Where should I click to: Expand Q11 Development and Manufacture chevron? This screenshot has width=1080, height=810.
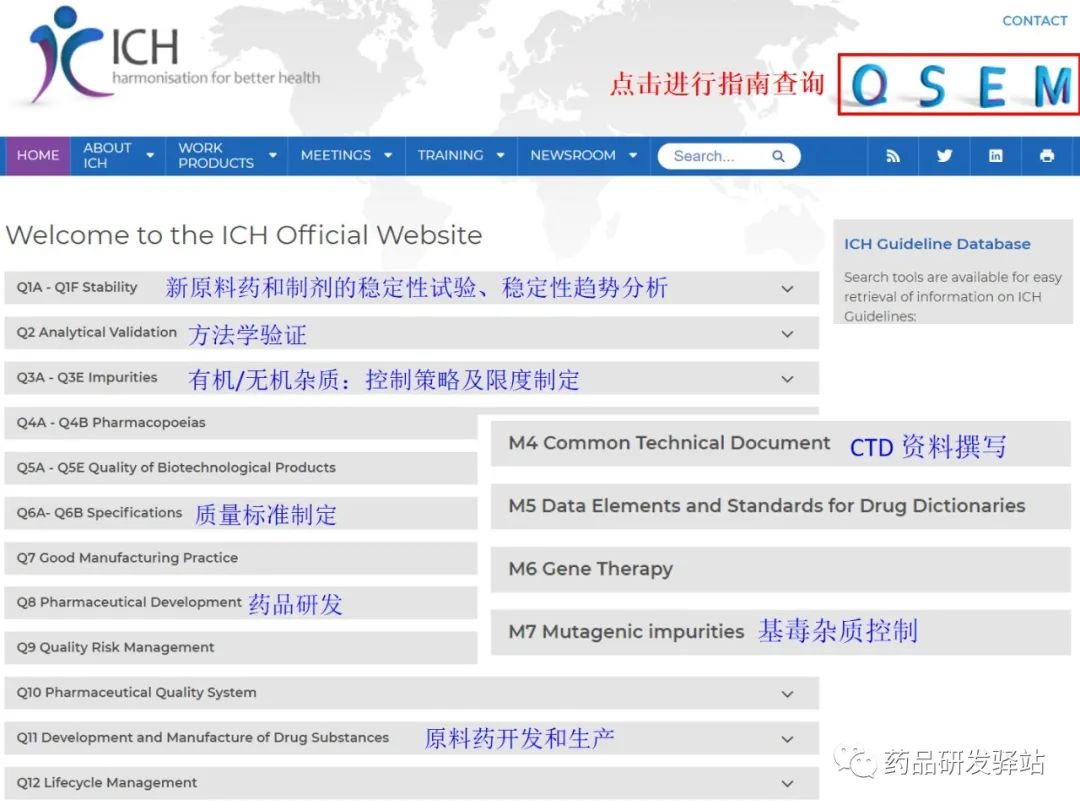coord(787,740)
